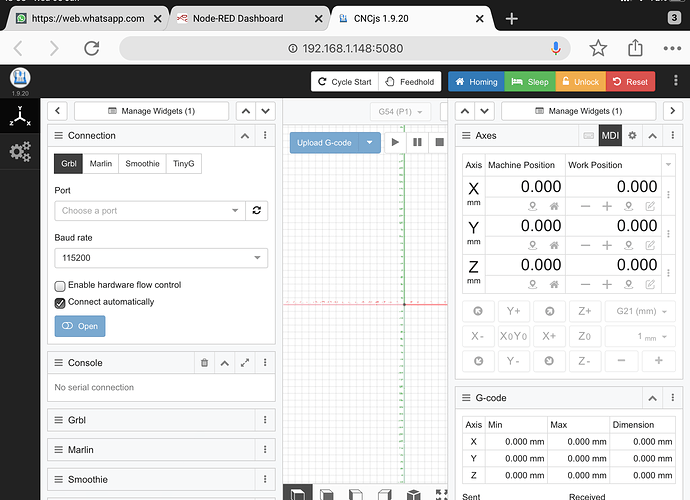
Task: Increase Z axis work position with plus
Action: pyautogui.click(x=607, y=284)
